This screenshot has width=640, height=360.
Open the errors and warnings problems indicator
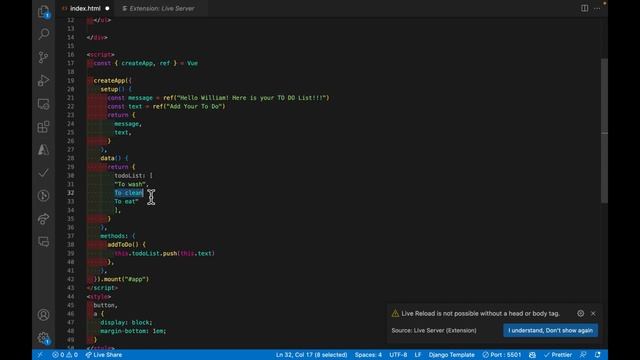[x=65, y=355]
